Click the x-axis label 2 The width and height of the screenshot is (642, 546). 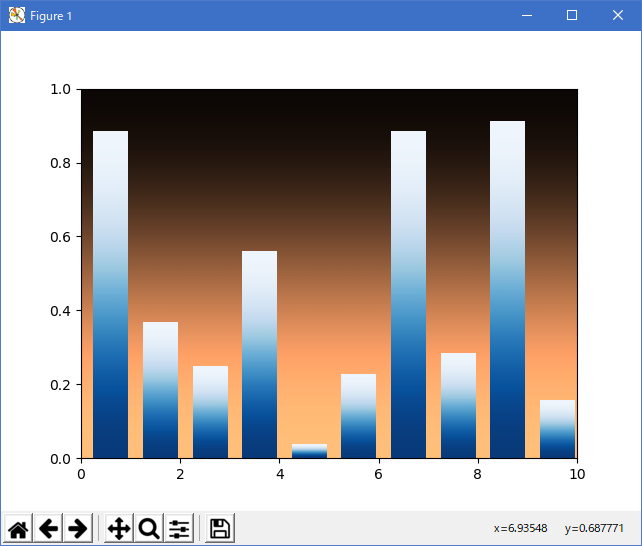coord(180,474)
